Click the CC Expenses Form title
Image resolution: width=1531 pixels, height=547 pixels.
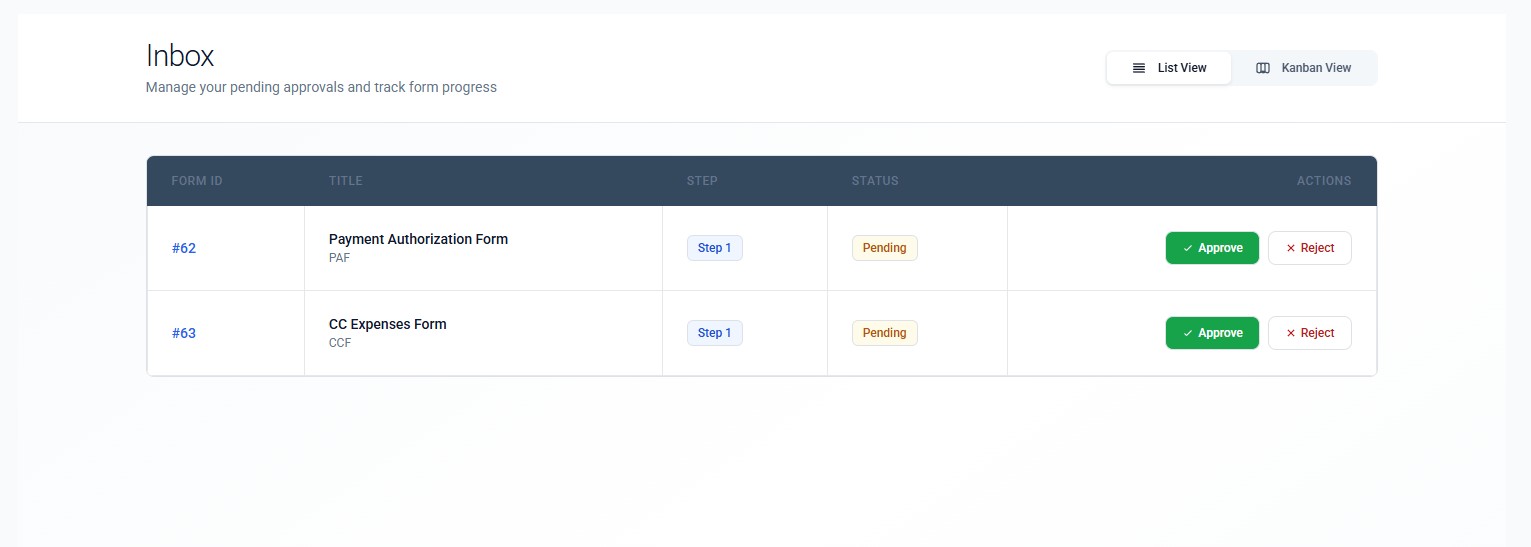pos(387,324)
